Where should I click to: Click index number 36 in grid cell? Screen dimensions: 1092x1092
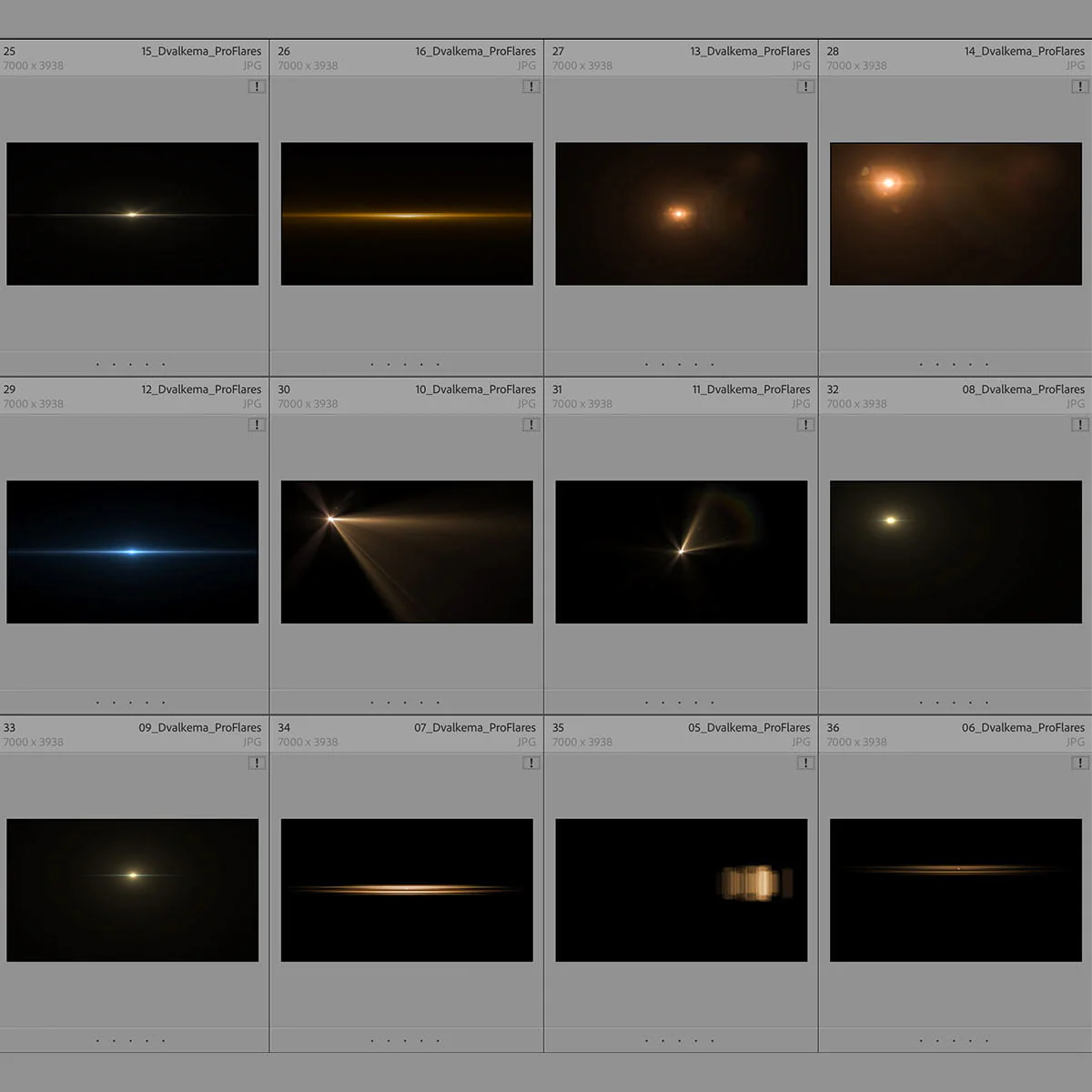click(833, 728)
